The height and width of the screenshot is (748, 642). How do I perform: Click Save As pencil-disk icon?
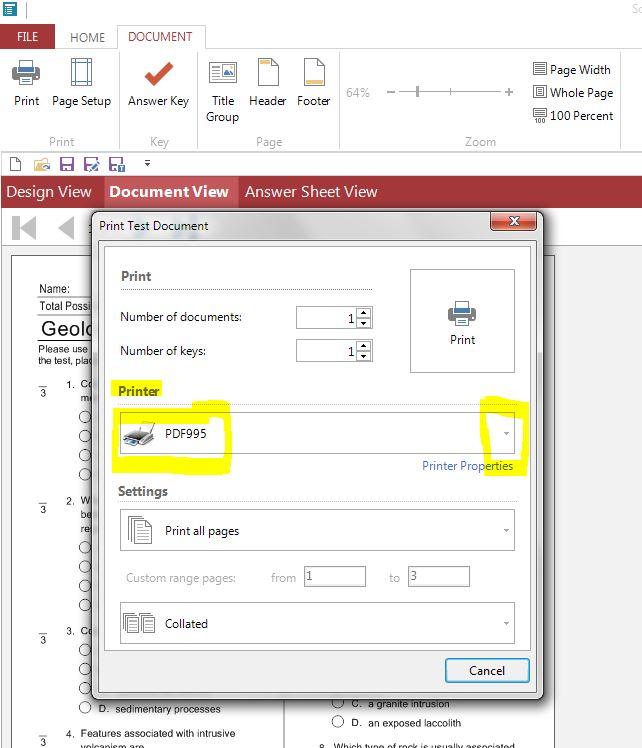(91, 164)
